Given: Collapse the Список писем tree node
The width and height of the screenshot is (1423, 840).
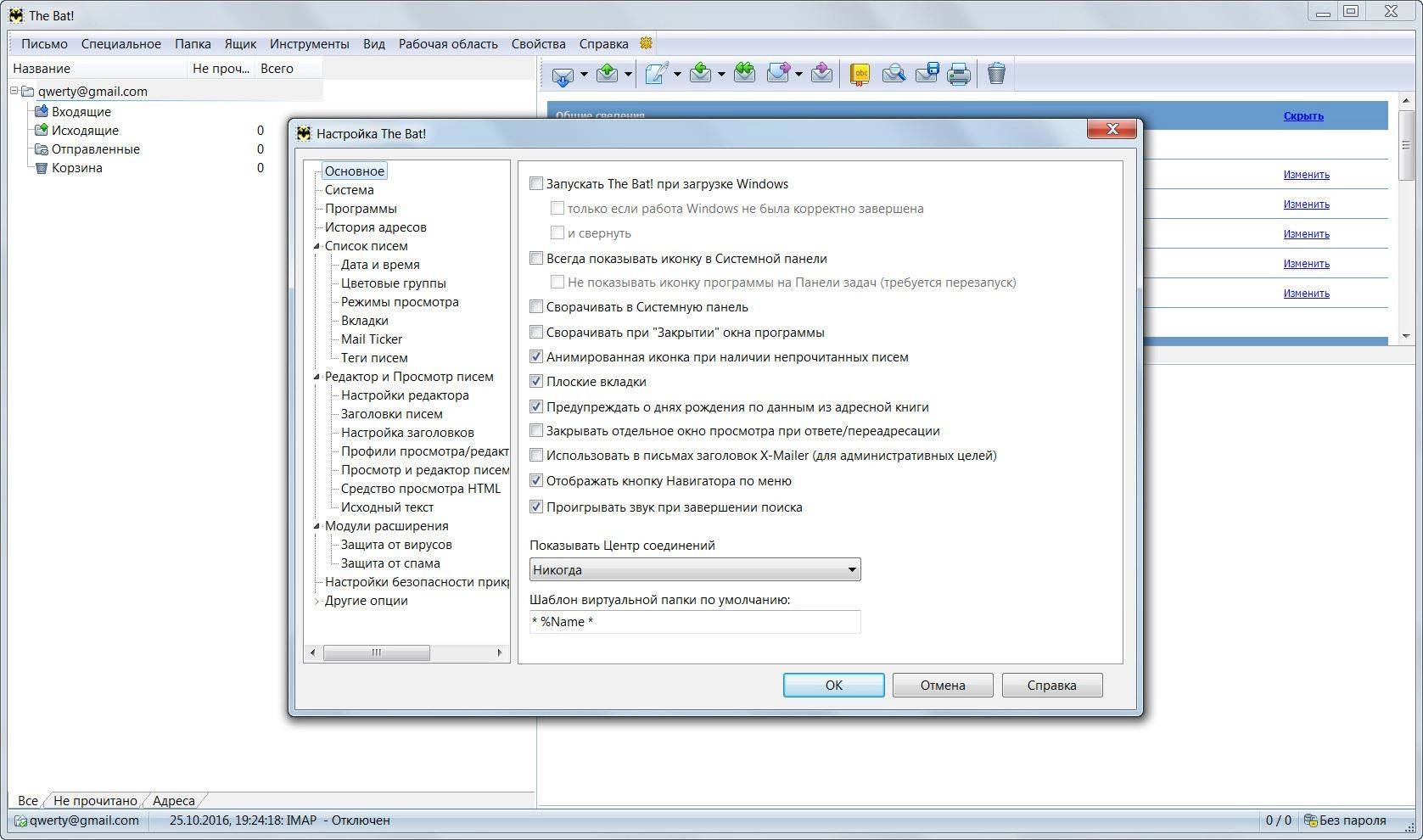Looking at the screenshot, I should coord(317,246).
